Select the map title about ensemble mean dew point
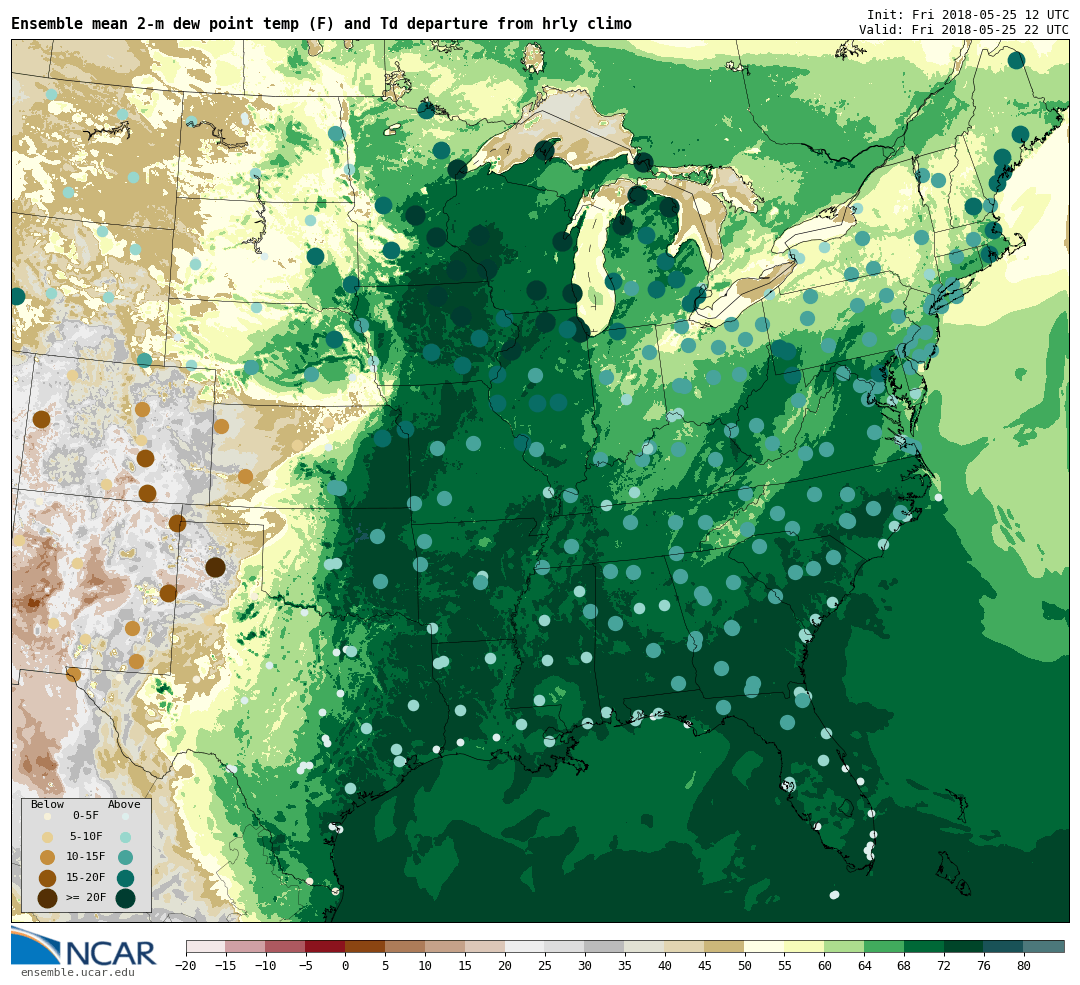 [321, 24]
